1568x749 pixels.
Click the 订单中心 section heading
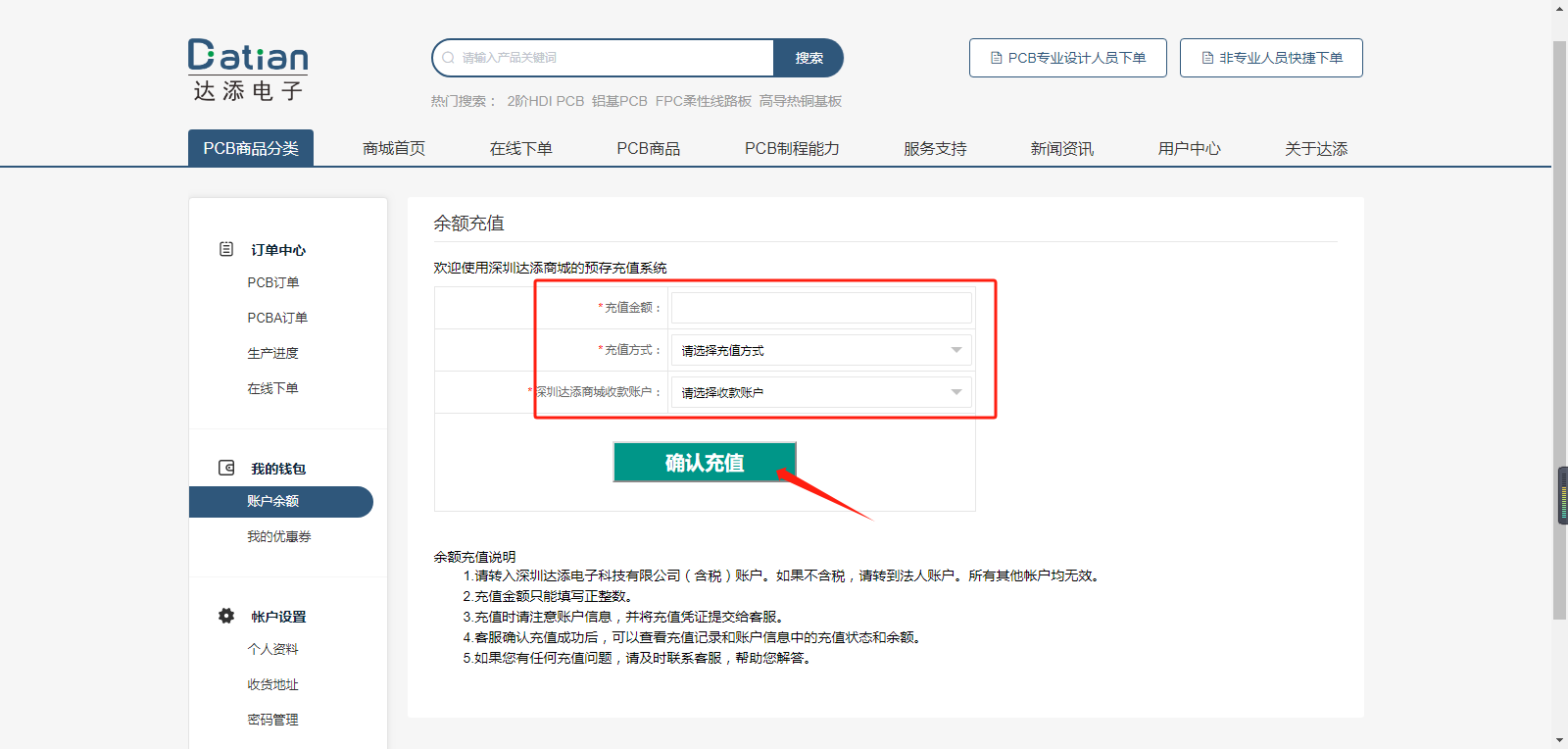[x=278, y=250]
